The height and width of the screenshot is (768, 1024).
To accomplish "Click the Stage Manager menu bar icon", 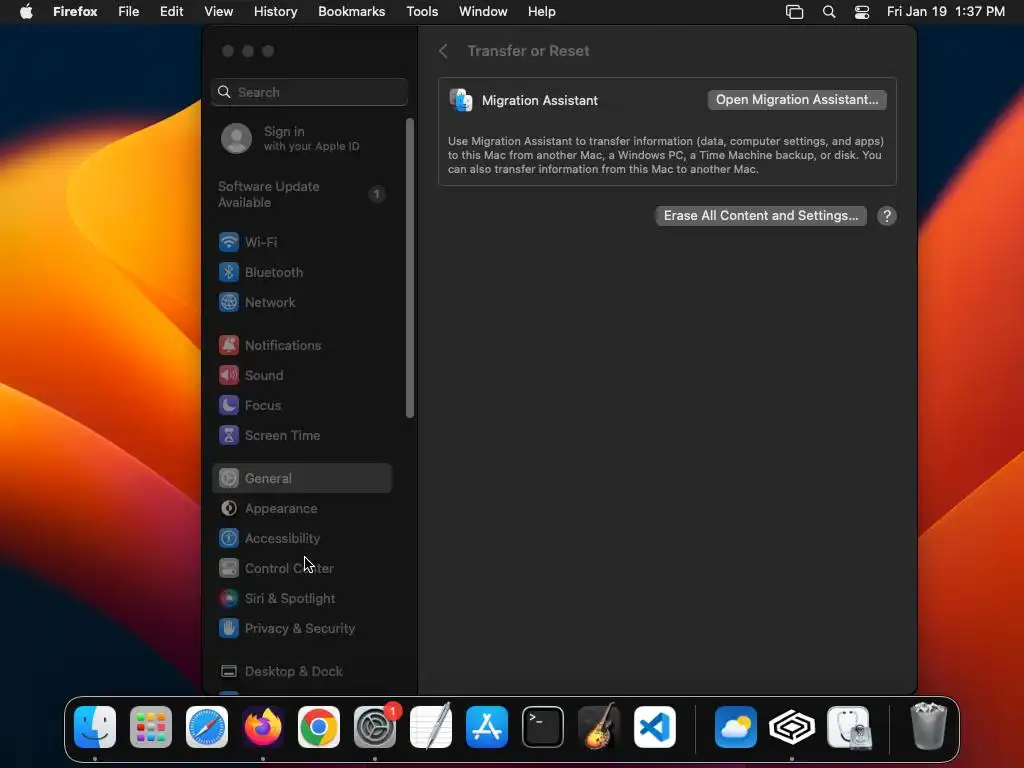I will pos(794,12).
